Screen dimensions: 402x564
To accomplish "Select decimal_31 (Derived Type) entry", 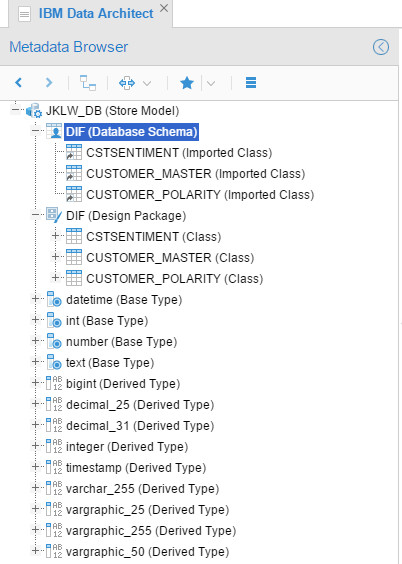I will (x=140, y=426).
